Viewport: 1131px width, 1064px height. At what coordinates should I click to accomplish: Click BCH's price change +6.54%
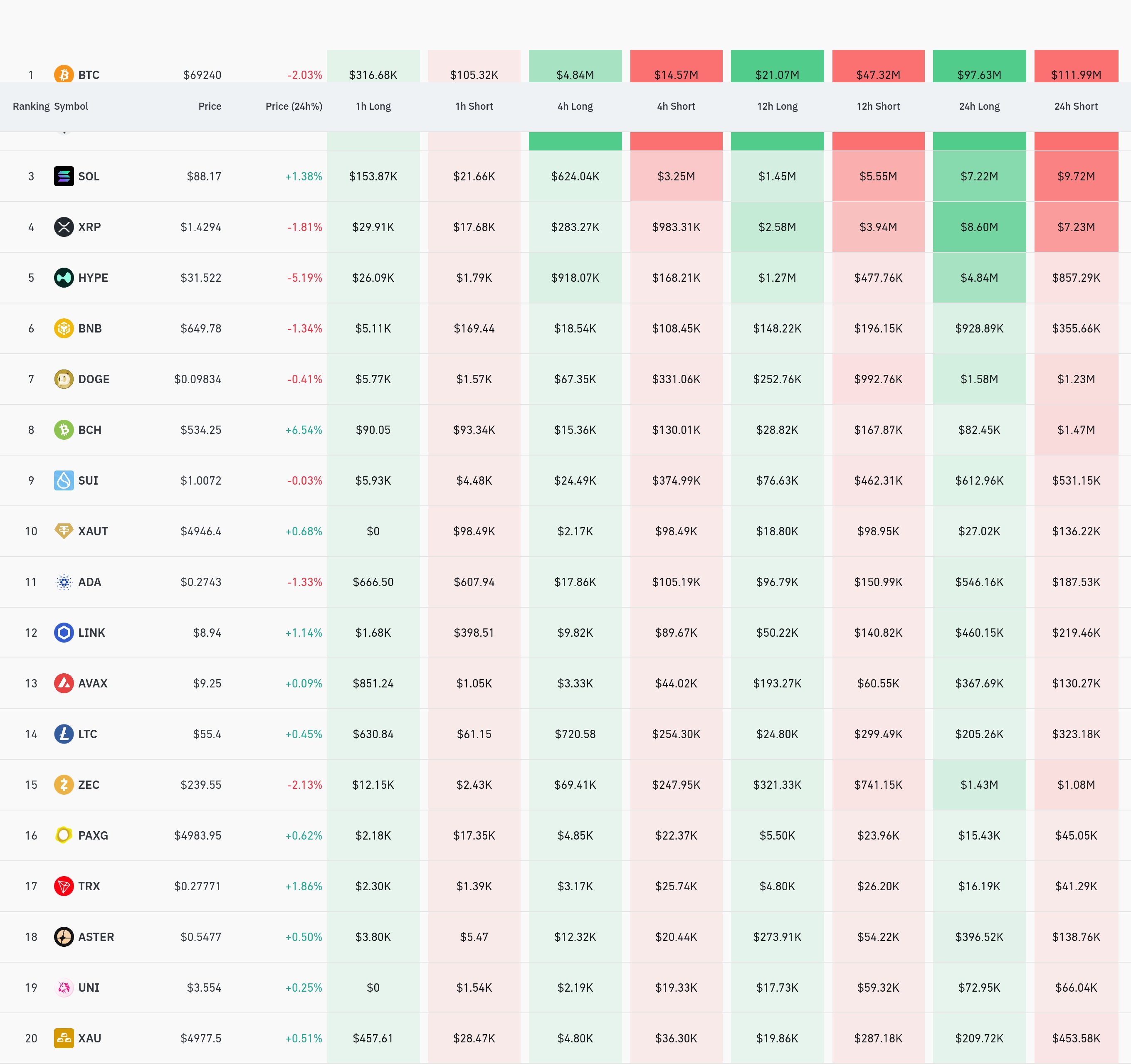point(304,430)
